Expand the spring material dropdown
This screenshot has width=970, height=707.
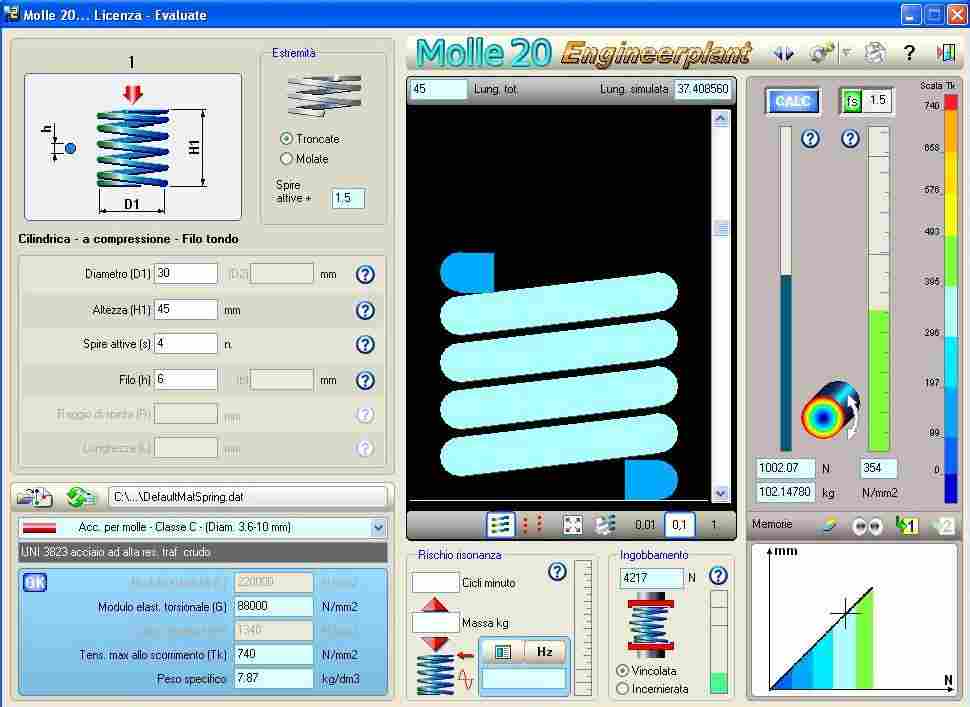tap(378, 528)
